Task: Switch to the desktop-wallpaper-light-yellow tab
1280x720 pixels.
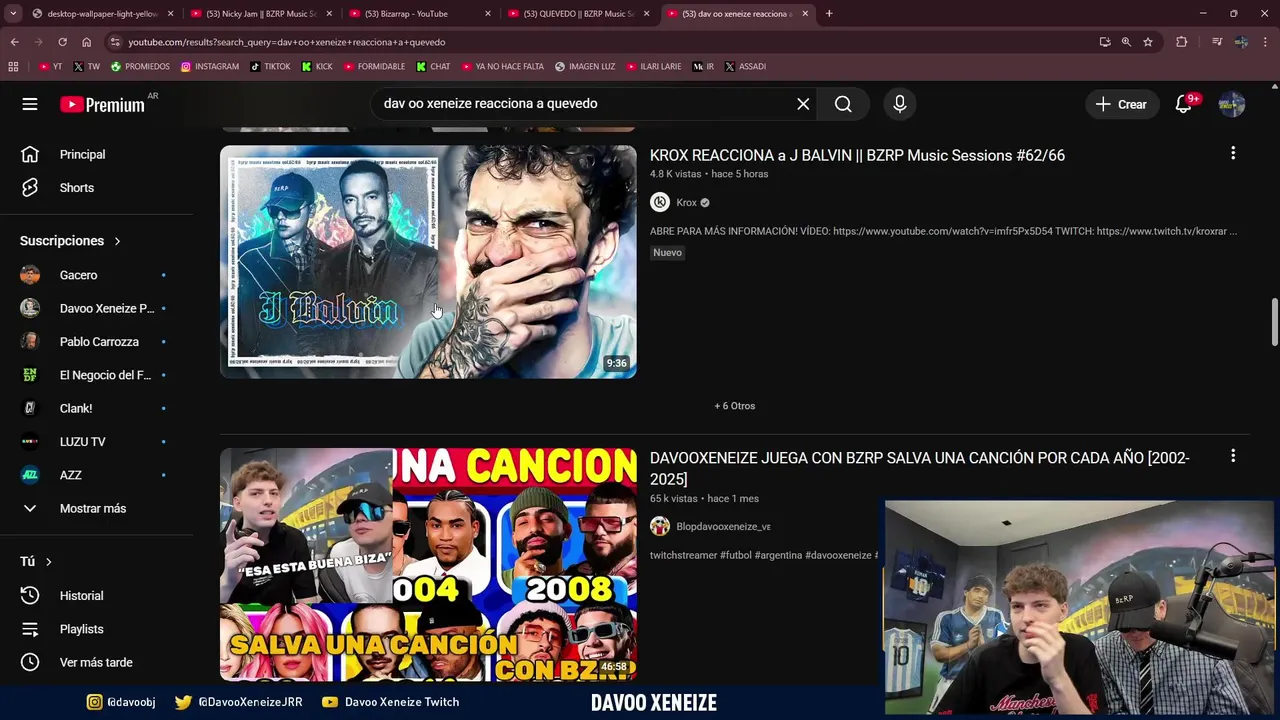Action: coord(100,14)
